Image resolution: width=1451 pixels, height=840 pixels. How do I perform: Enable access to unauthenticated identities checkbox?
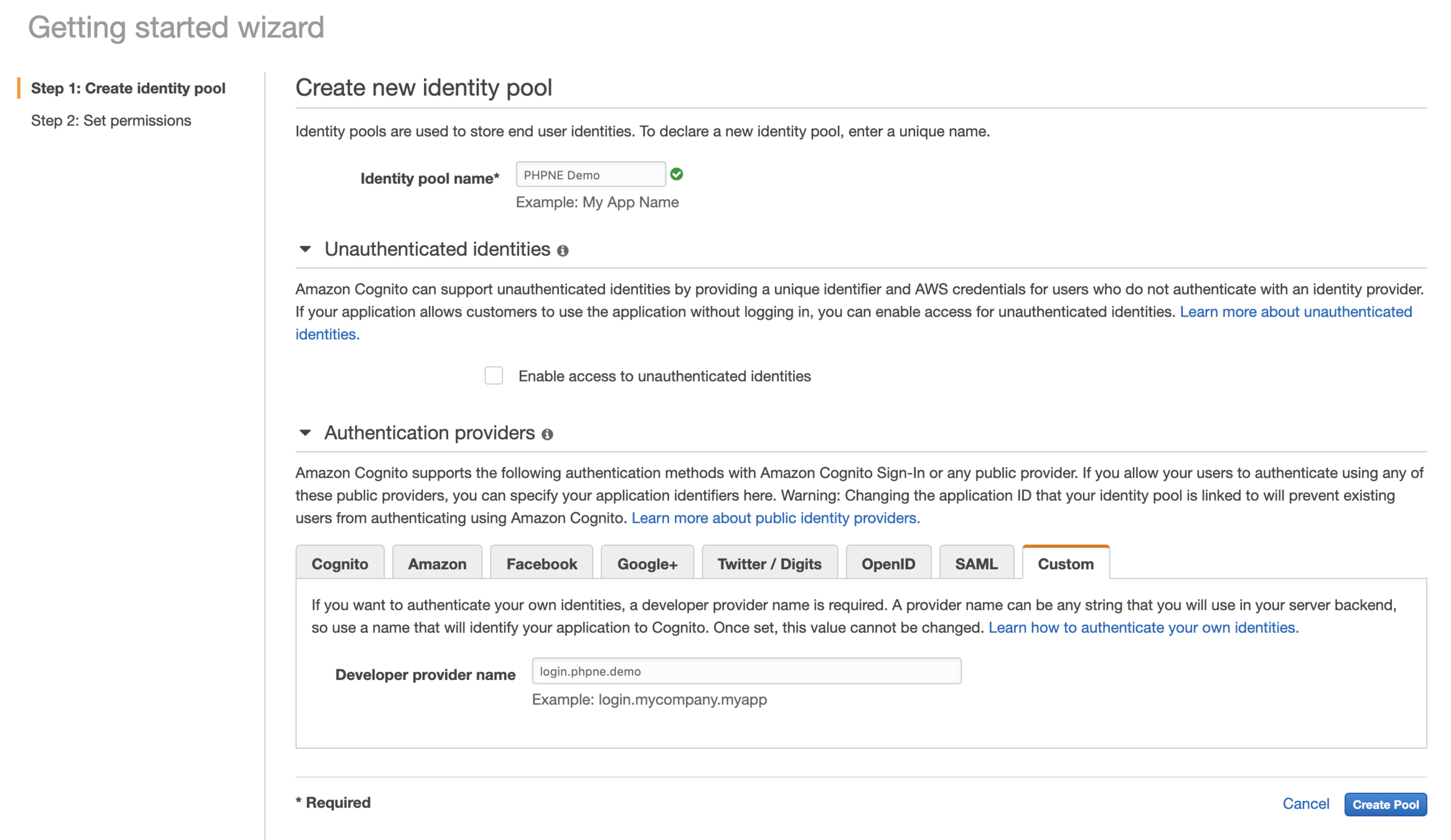click(494, 376)
